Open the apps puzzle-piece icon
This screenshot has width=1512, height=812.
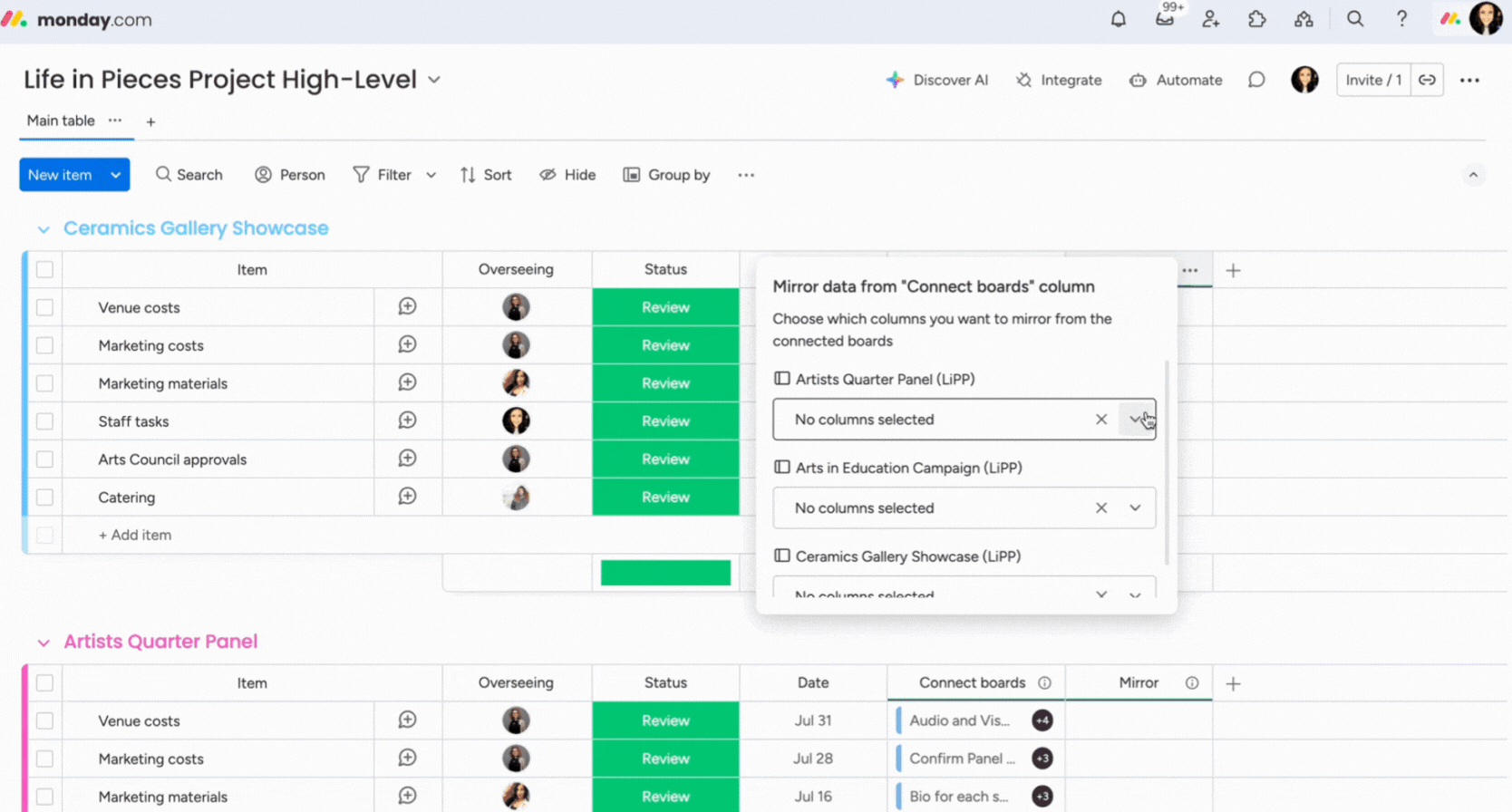point(1257,19)
